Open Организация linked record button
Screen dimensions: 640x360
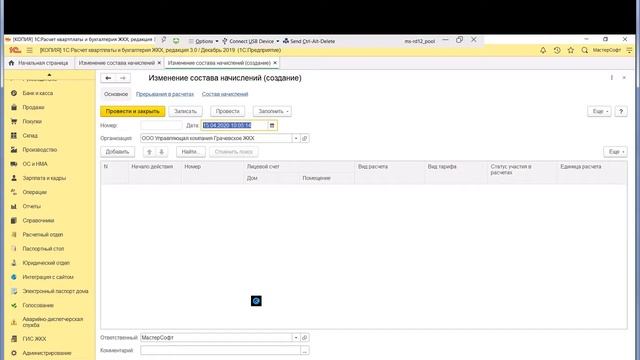pos(304,138)
